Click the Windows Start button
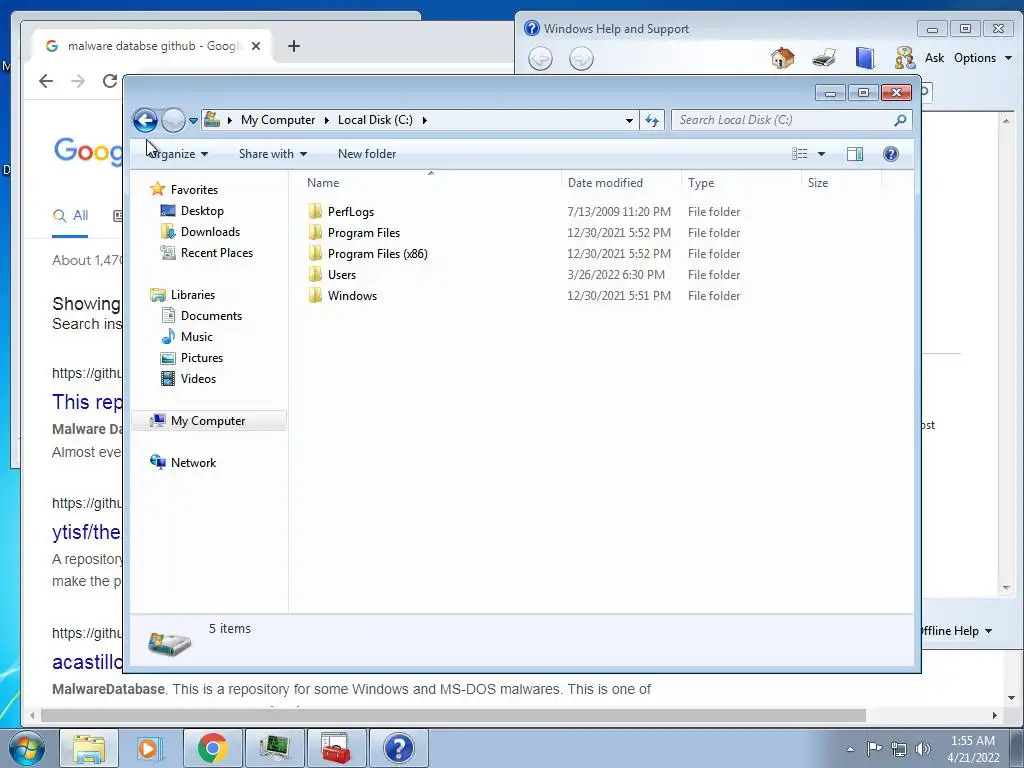Screen dimensions: 1024x768 26,748
